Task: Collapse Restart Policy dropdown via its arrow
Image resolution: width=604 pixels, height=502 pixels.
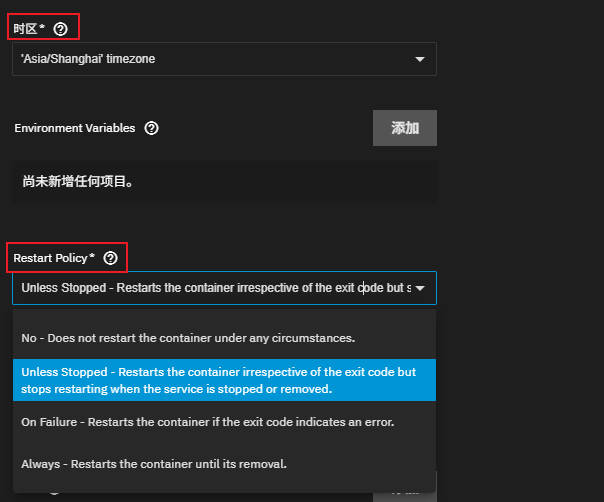Action: 420,288
